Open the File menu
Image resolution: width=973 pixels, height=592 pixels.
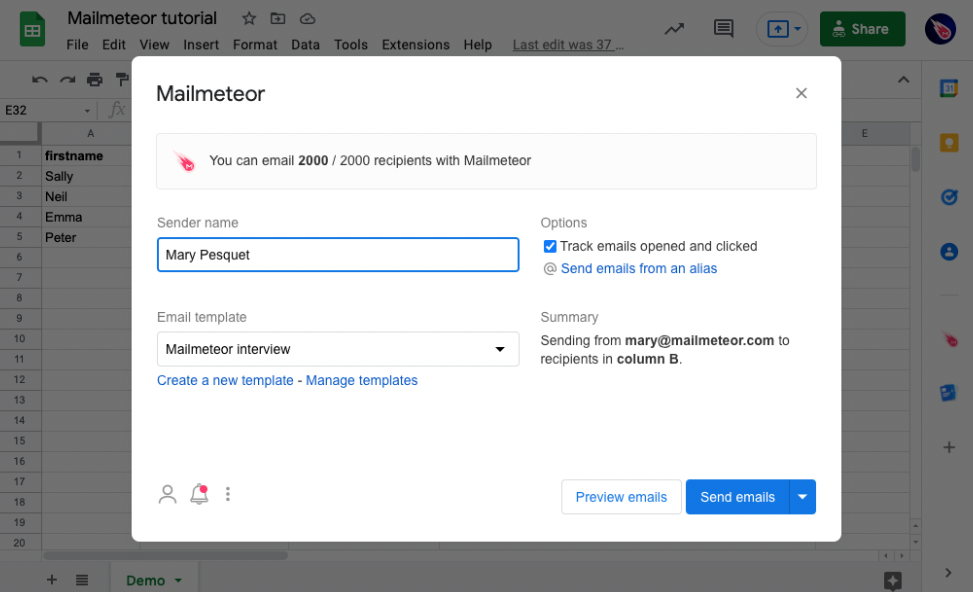77,45
